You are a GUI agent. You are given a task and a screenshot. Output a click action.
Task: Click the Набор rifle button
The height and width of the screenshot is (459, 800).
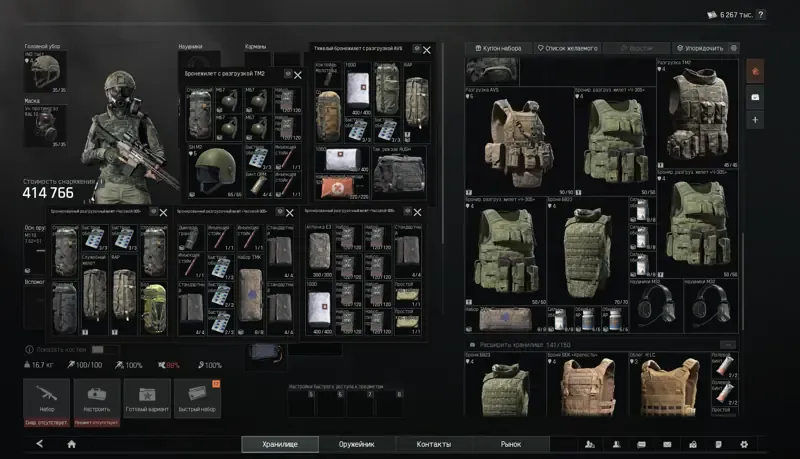tap(46, 398)
